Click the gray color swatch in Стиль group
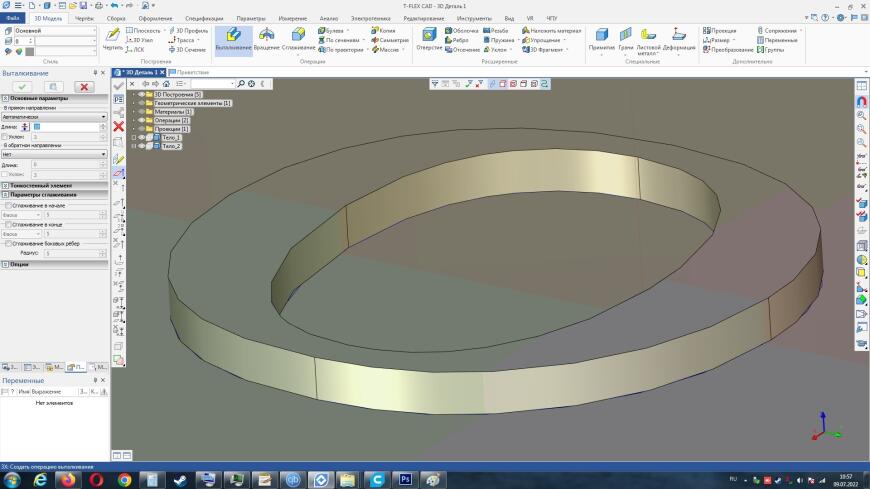 point(30,52)
